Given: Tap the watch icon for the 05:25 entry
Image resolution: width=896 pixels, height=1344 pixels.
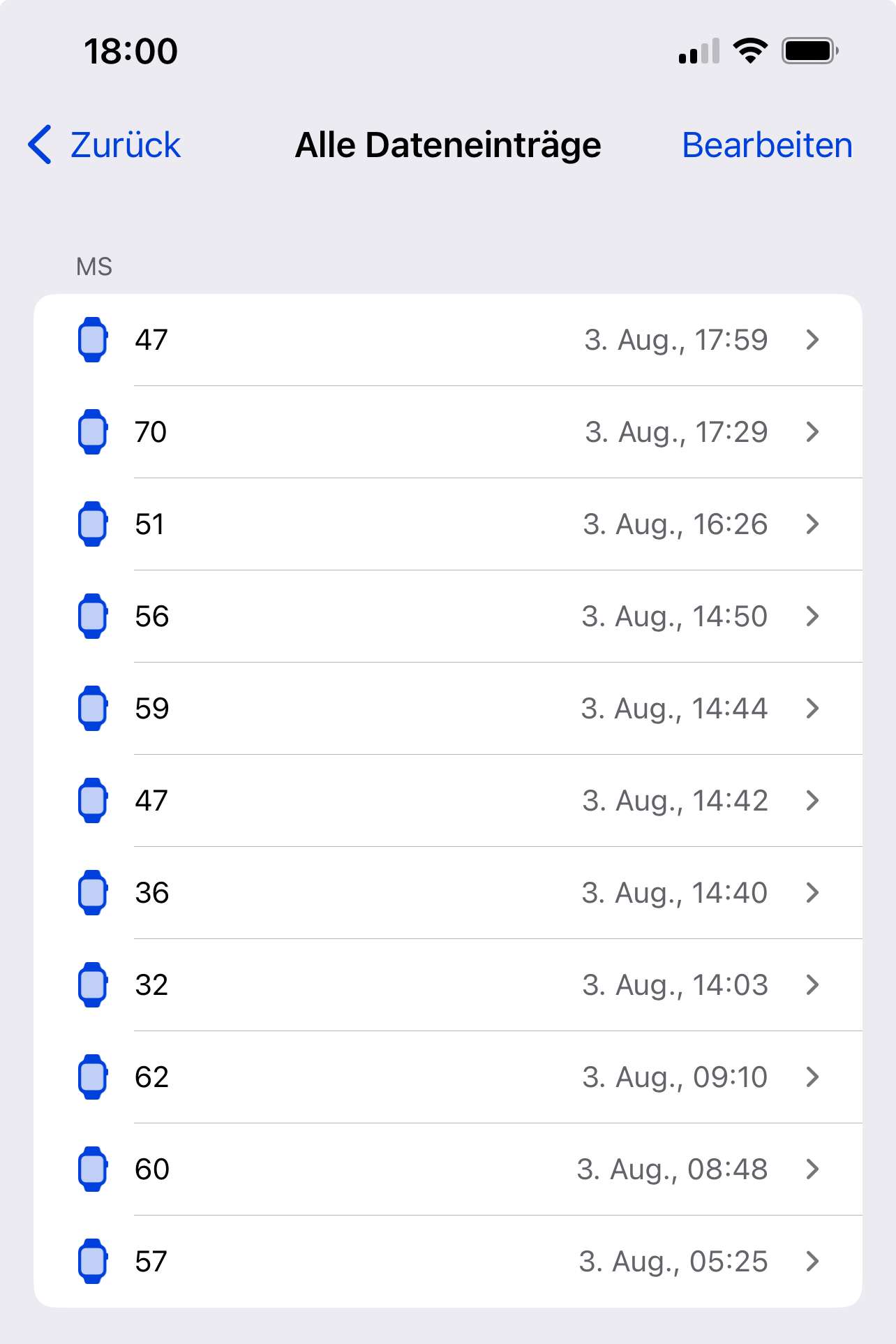Looking at the screenshot, I should (x=92, y=1261).
